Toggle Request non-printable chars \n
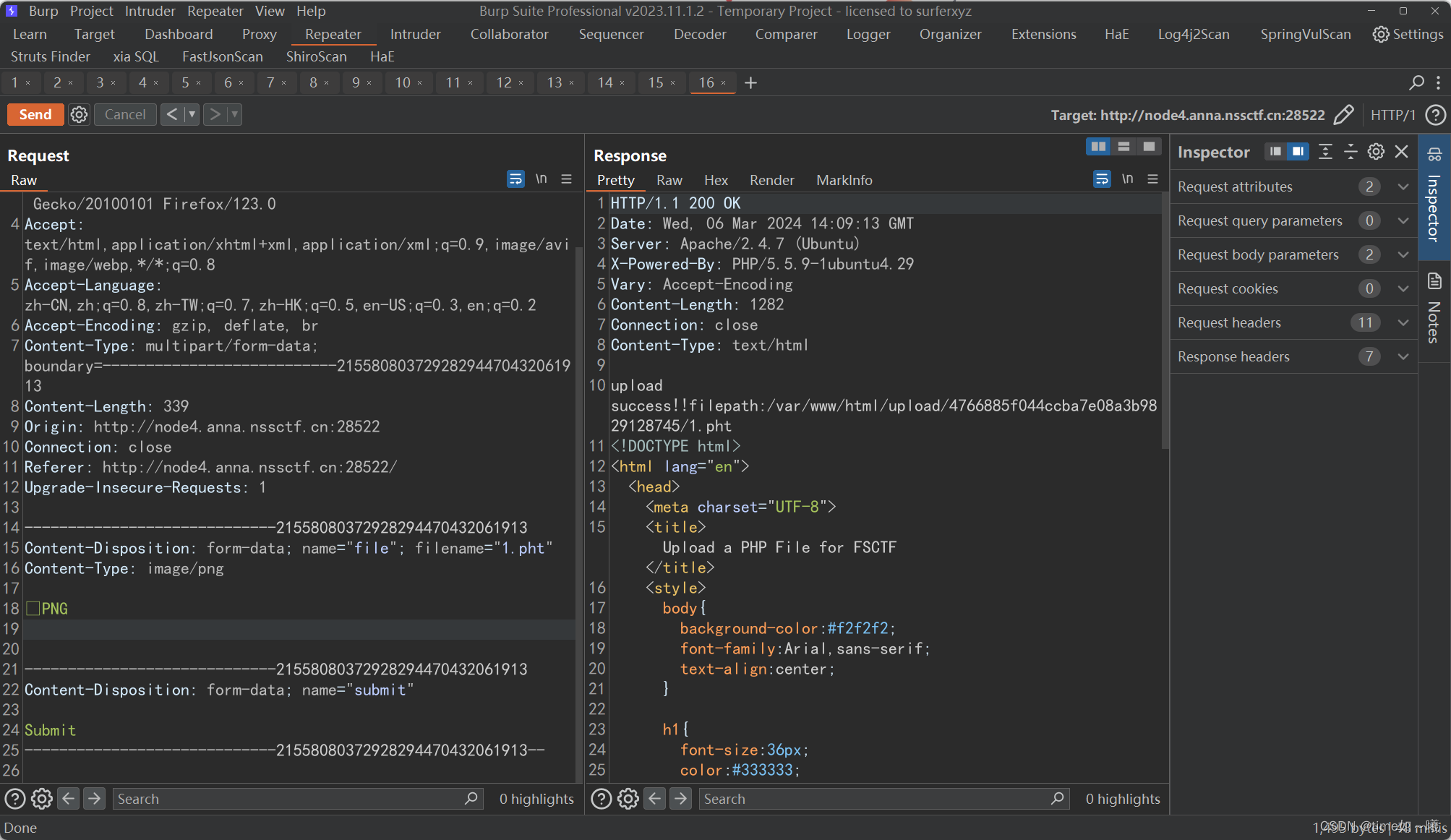 541,179
